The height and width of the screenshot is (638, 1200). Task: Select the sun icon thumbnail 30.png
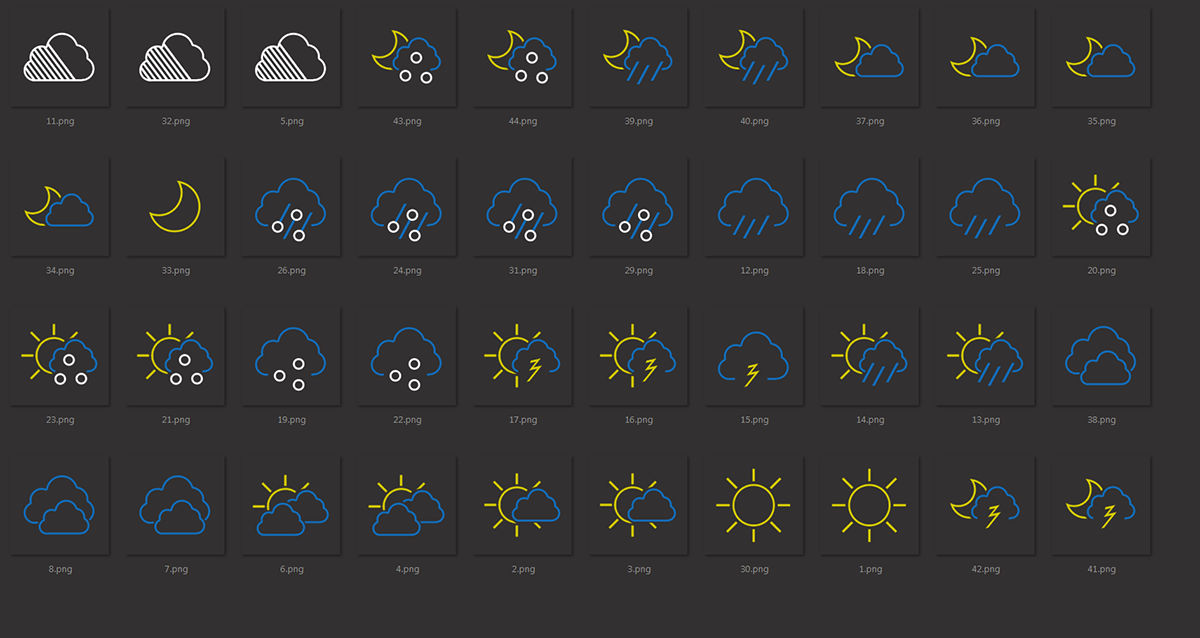click(x=754, y=505)
